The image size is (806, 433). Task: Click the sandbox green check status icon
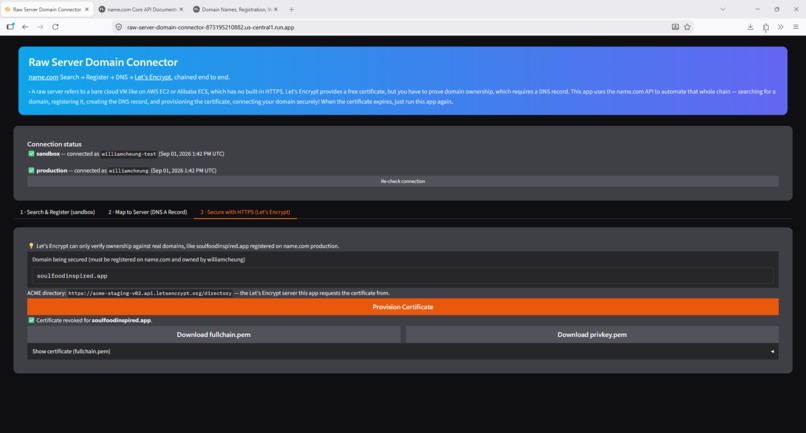click(31, 154)
